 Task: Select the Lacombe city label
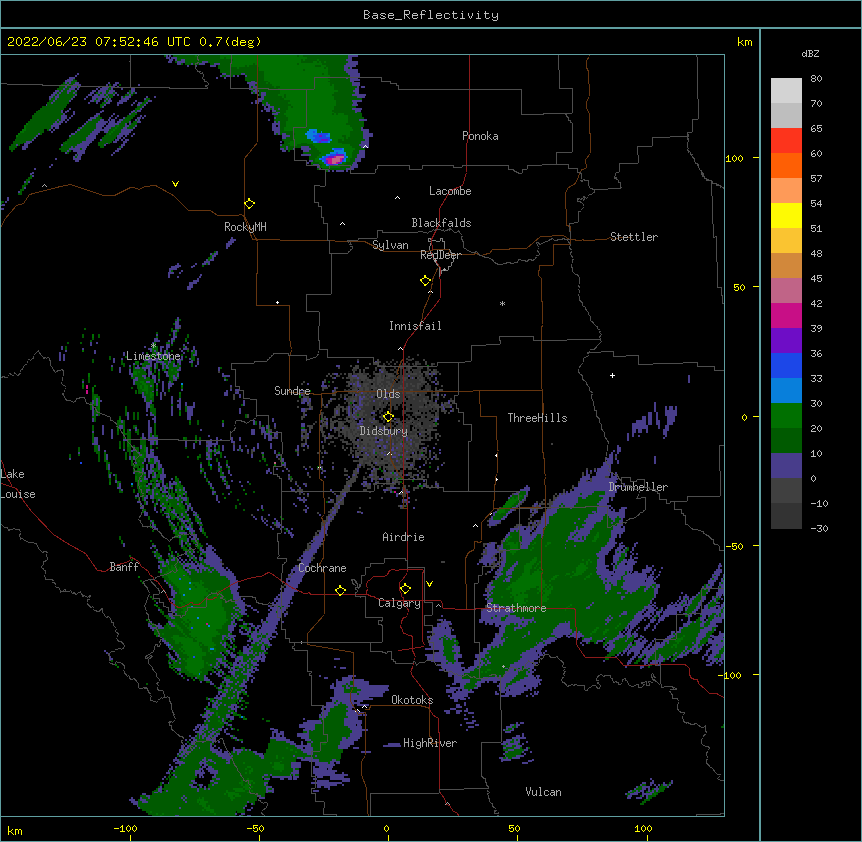pos(450,191)
